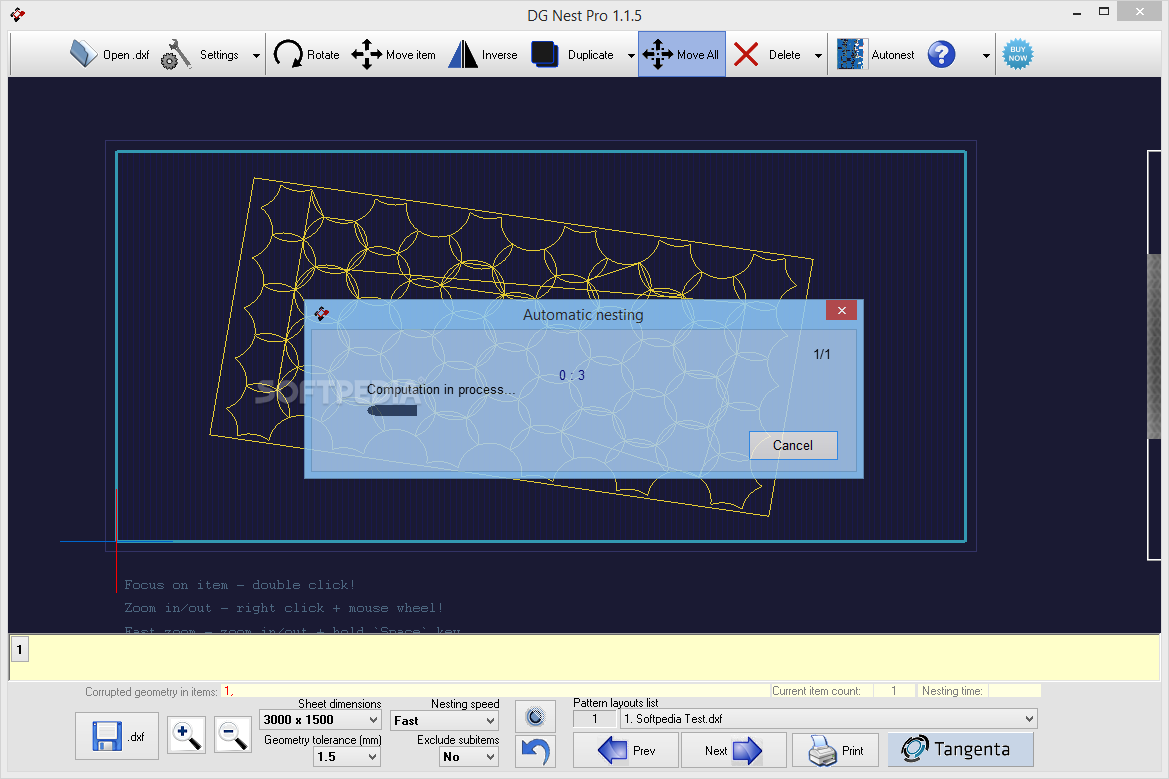Screen dimensions: 1169x779
Task: Click the app icon in the title bar
Action: click(x=18, y=15)
